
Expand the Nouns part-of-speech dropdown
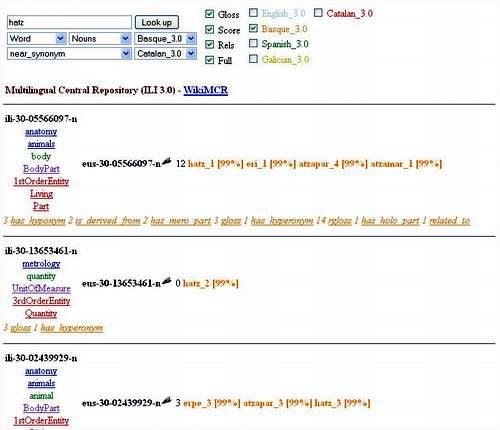click(x=100, y=39)
